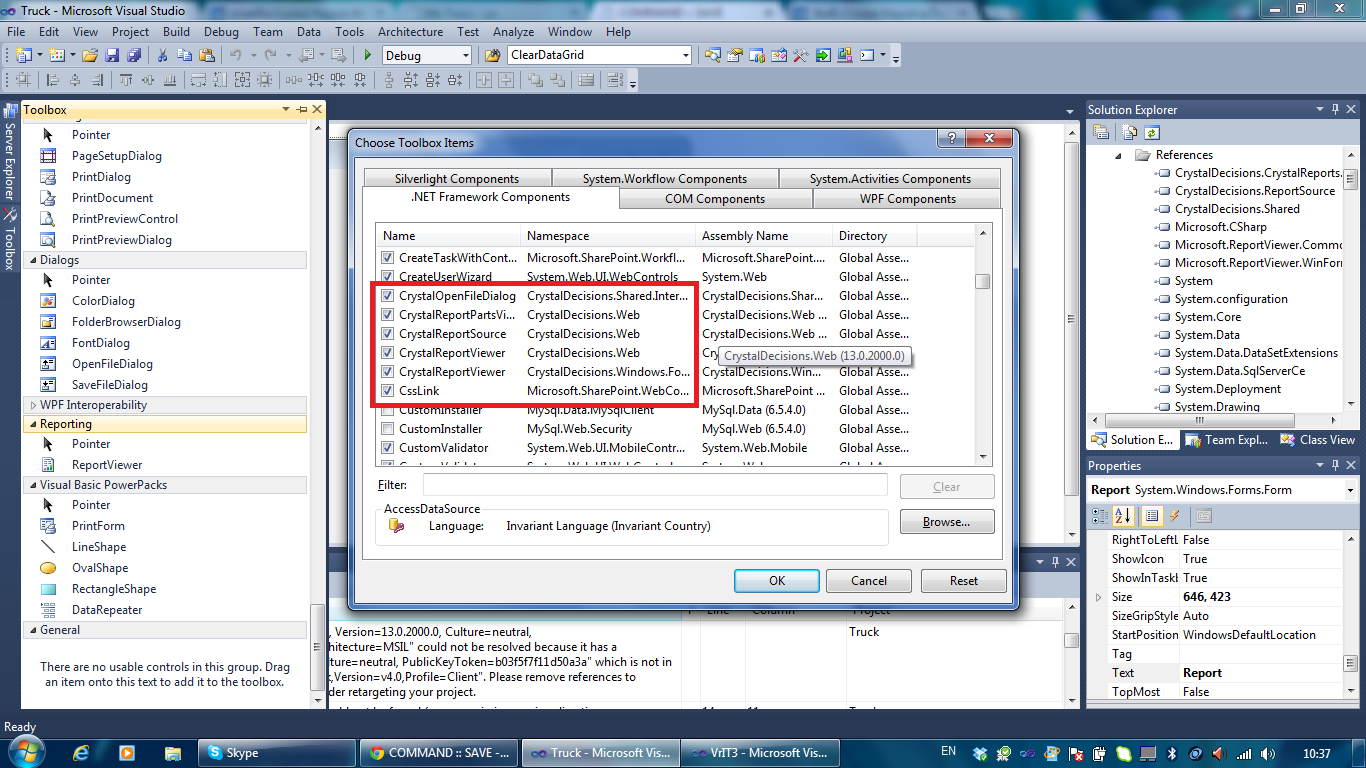
Task: Open Windows Media Player from taskbar
Action: click(x=127, y=753)
